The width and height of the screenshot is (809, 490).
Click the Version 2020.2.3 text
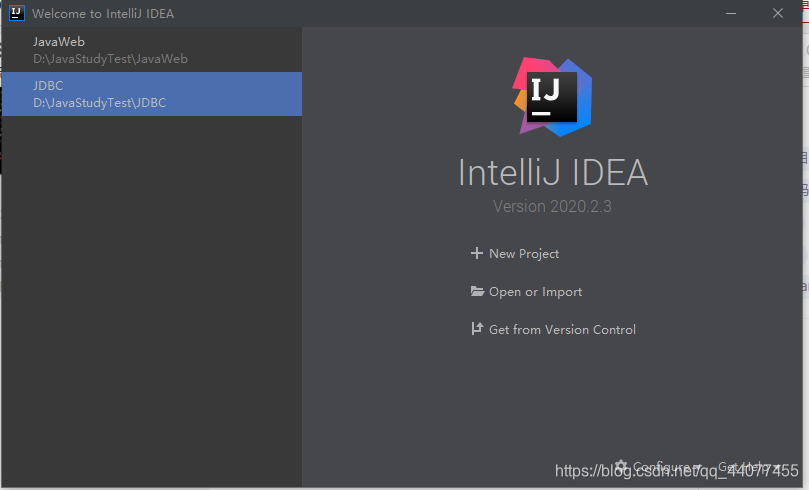[x=552, y=206]
